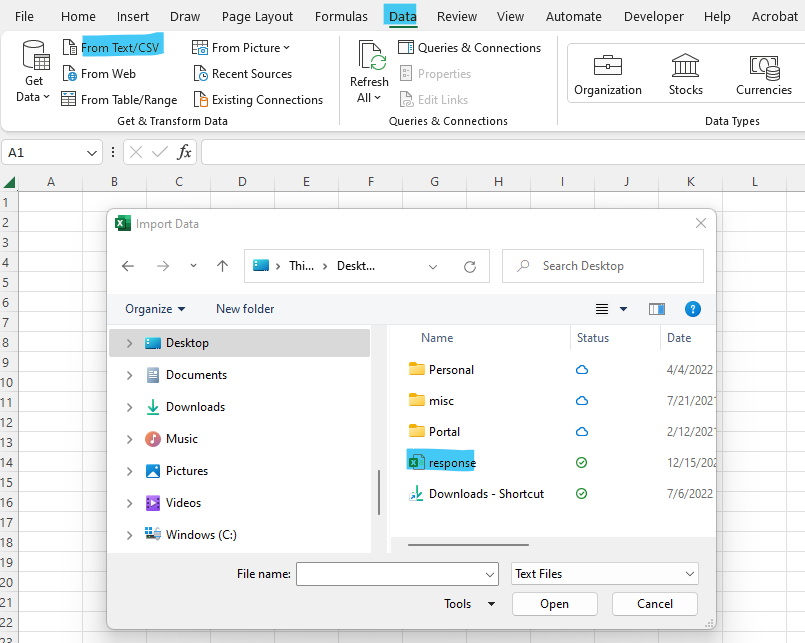Click the refresh button beside address bar
This screenshot has height=643, width=805.
click(470, 267)
